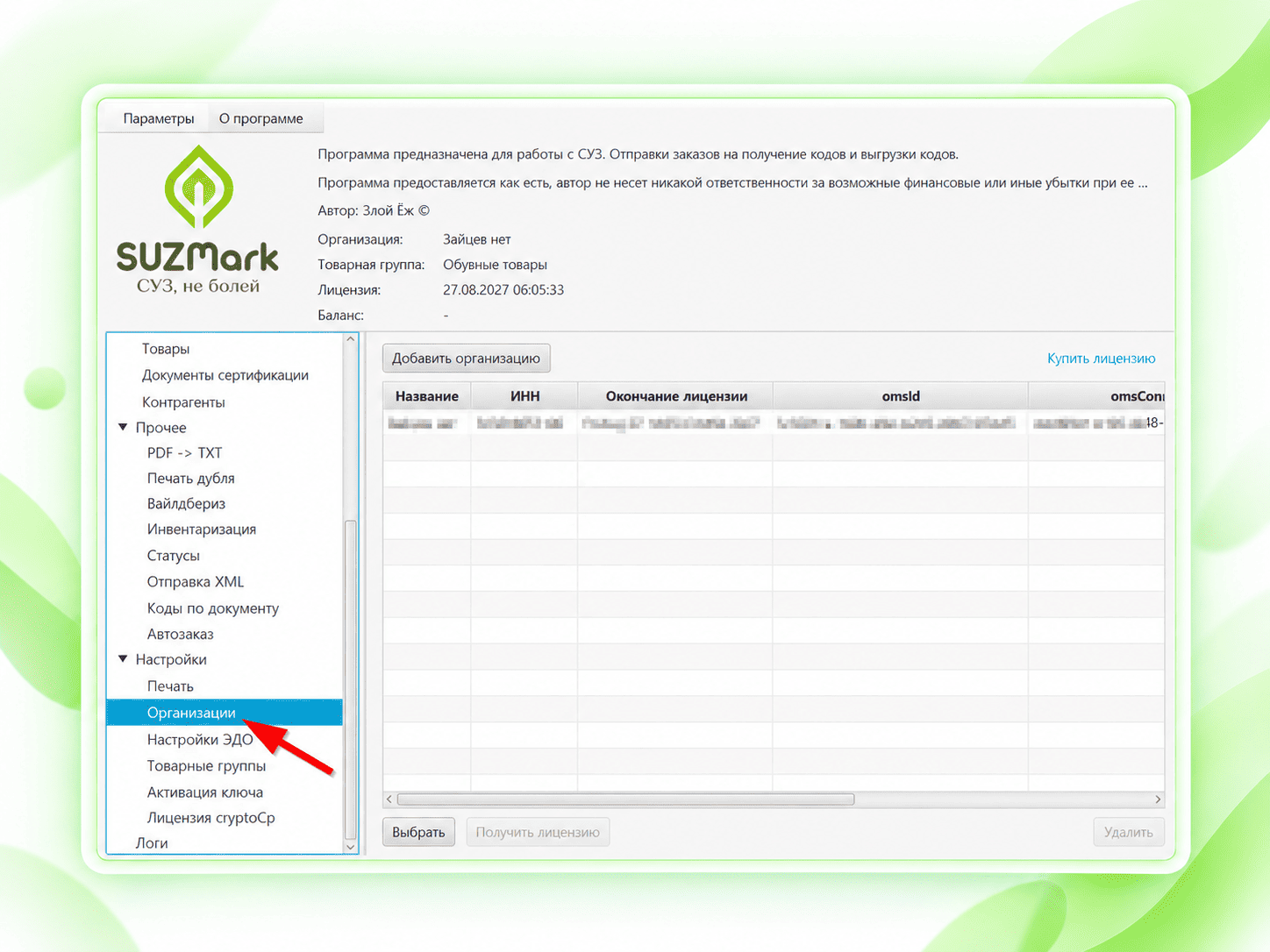Click the Выбрать button
This screenshot has height=952, width=1270.
click(x=418, y=832)
